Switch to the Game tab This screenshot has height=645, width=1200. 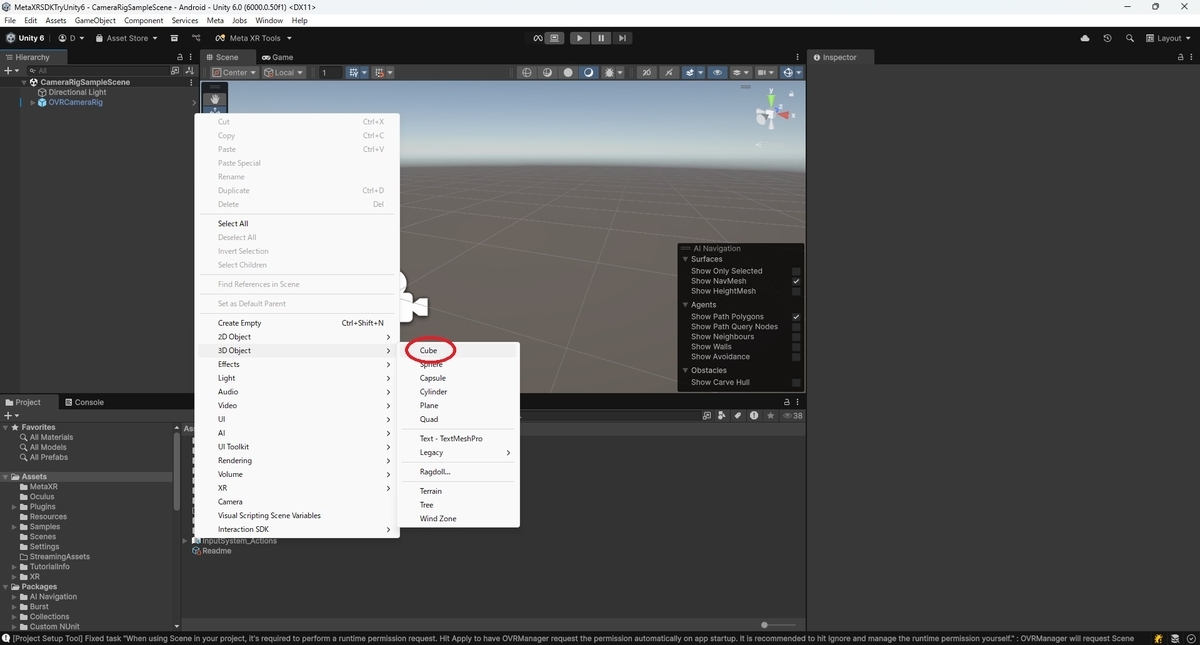[277, 57]
